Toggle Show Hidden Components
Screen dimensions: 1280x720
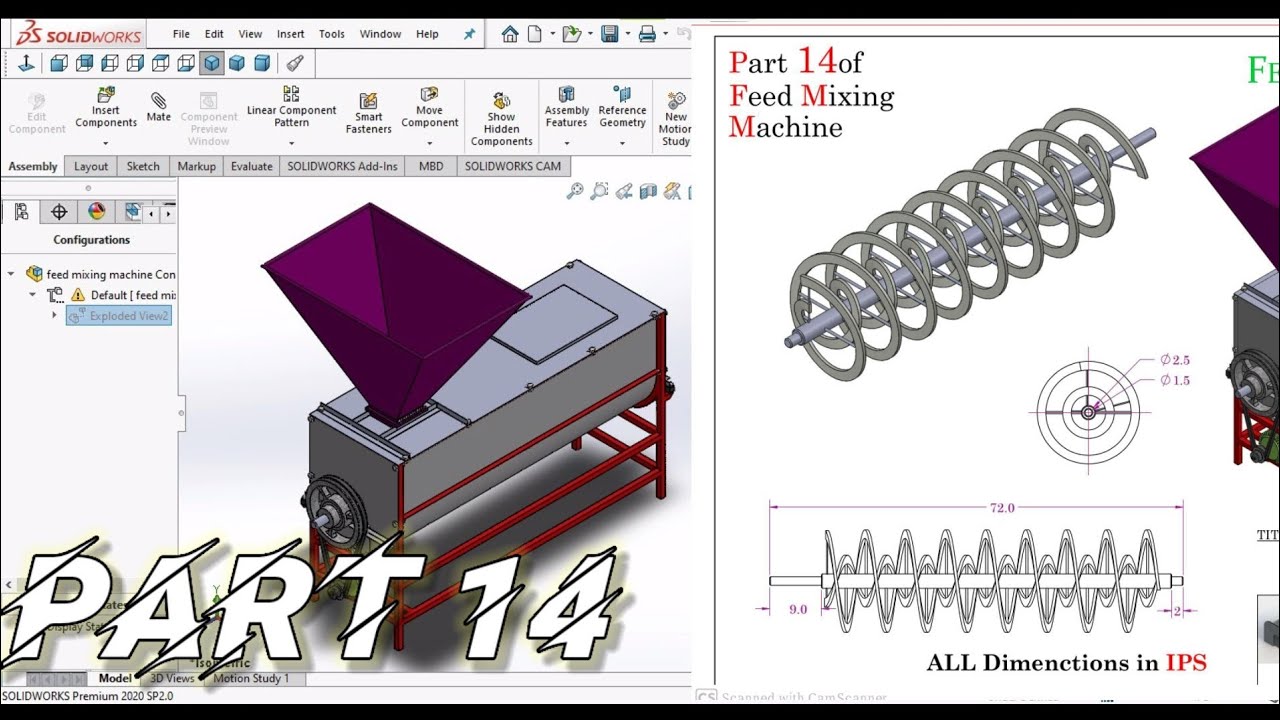point(501,119)
